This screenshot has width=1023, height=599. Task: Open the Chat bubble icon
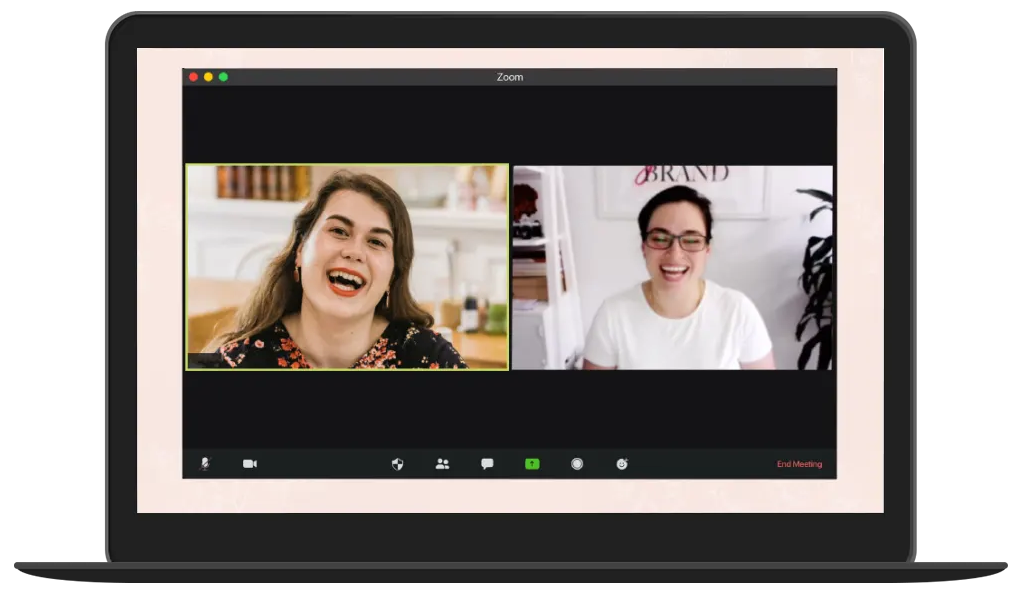pos(487,464)
